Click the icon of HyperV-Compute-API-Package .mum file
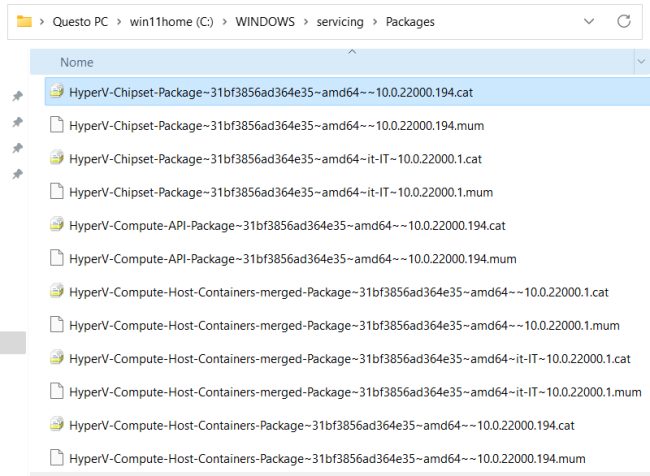650x476 pixels. pos(57,258)
